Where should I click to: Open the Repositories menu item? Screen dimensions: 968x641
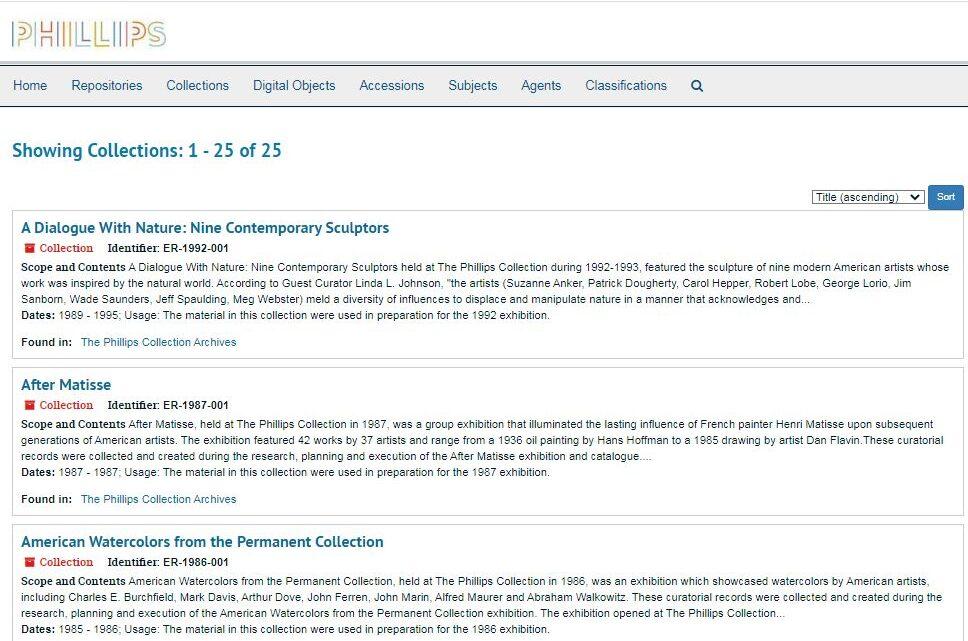click(x=107, y=86)
